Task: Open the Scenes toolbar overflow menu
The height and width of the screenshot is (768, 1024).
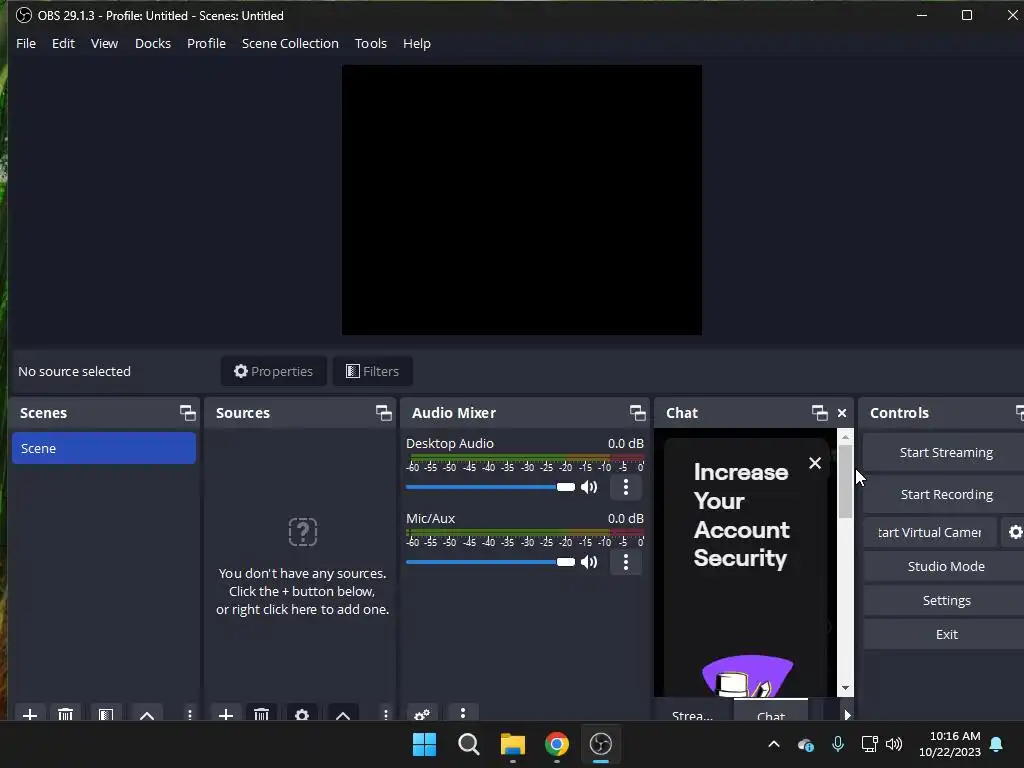Action: (189, 714)
